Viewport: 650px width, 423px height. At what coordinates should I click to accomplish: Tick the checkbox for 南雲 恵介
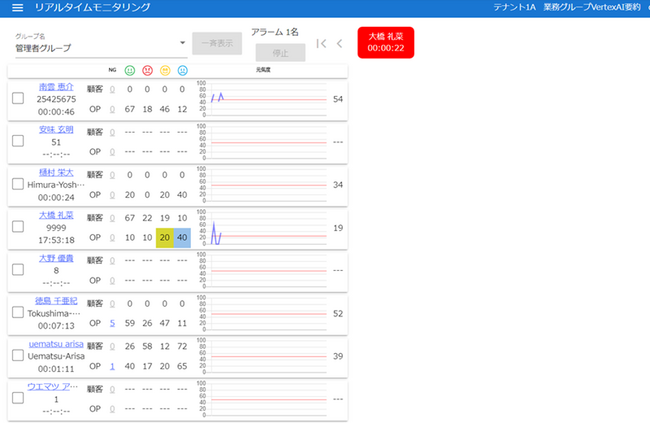18,99
